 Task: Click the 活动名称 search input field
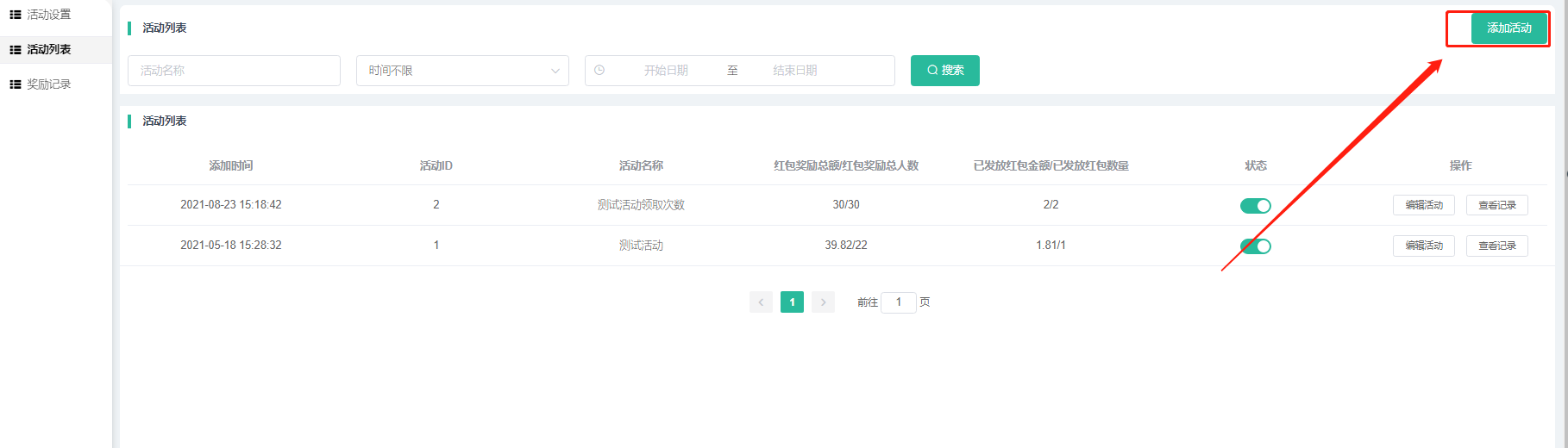tap(234, 71)
